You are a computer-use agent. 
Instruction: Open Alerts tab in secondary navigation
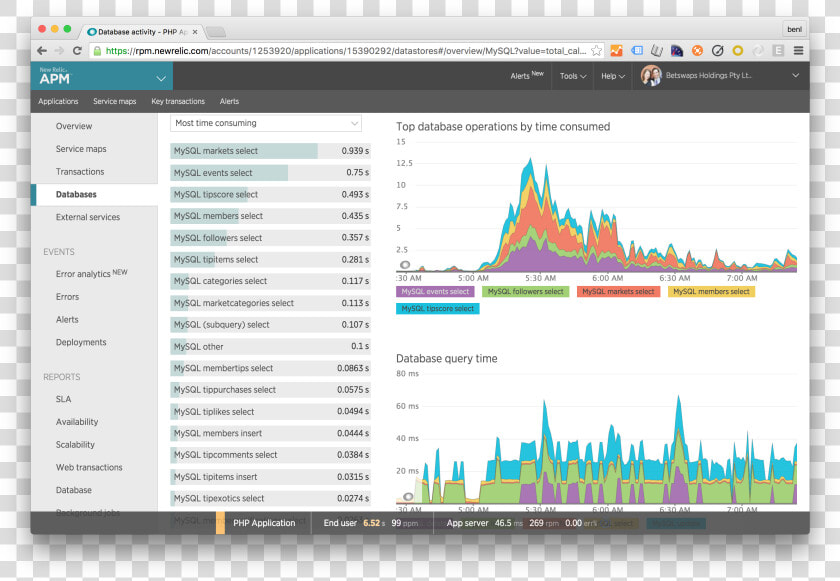(229, 101)
